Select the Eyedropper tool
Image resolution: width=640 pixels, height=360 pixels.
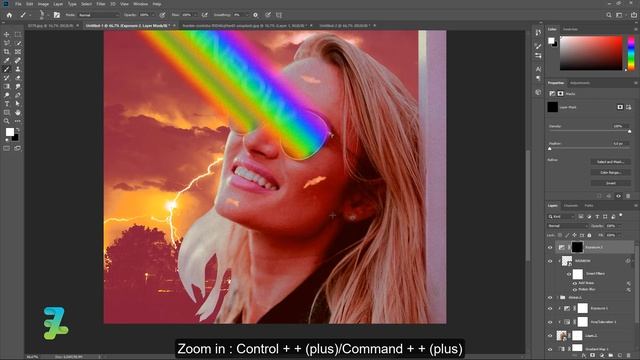click(7, 60)
